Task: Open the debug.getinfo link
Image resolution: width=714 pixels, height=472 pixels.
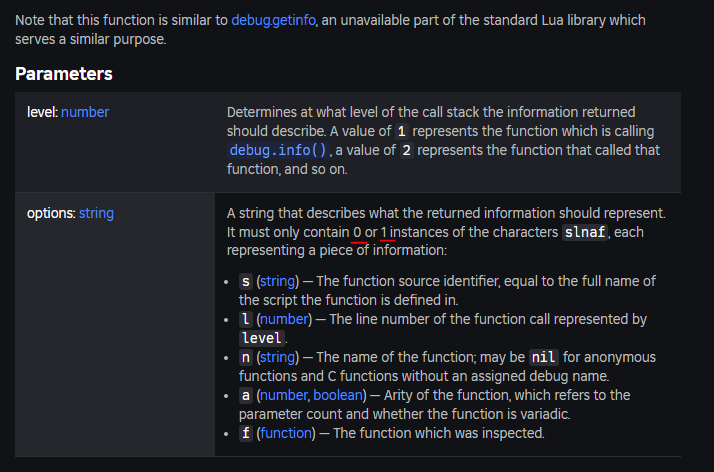Action: pyautogui.click(x=273, y=20)
